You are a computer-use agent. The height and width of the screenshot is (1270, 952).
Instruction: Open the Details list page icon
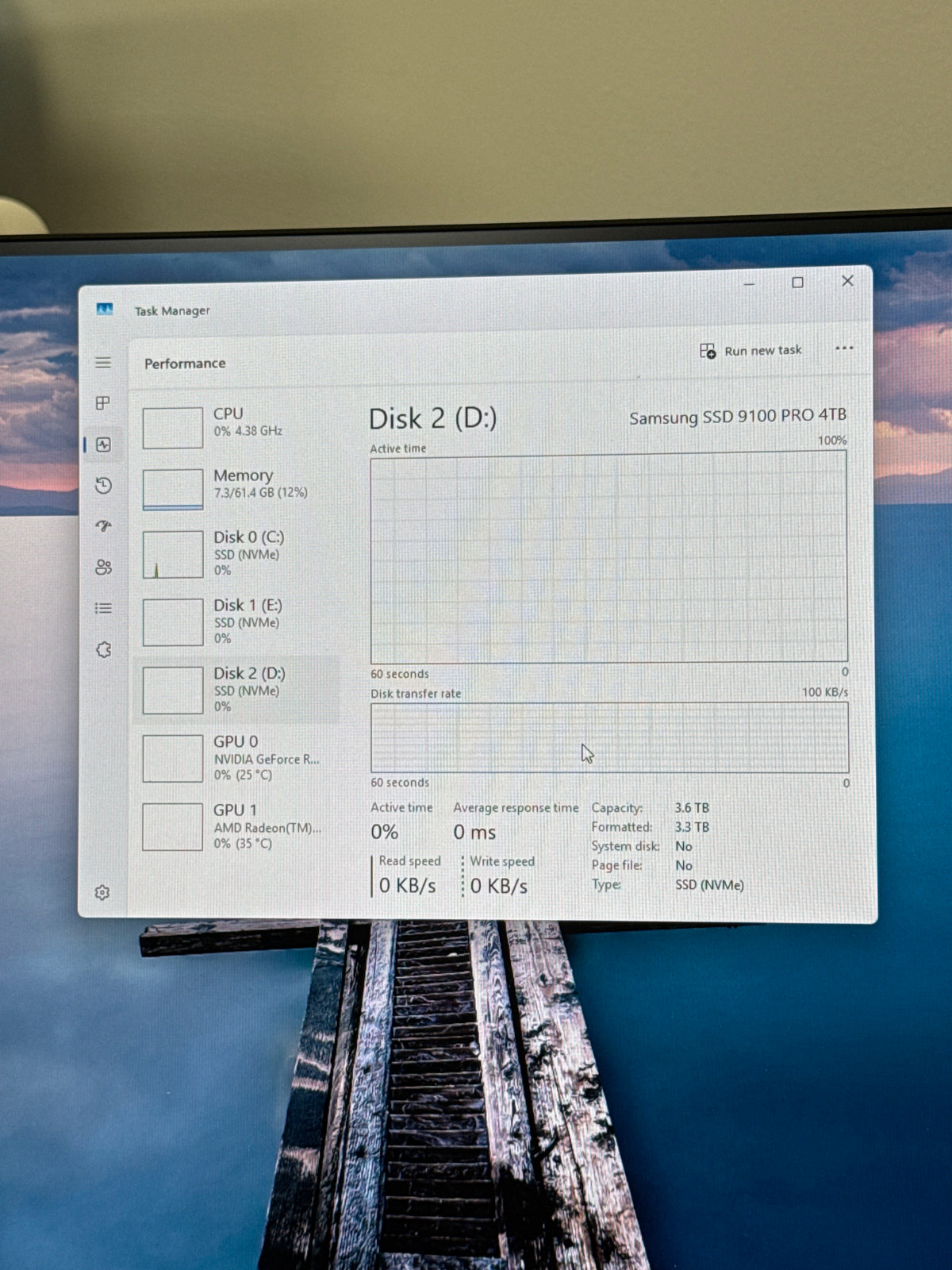pyautogui.click(x=103, y=608)
